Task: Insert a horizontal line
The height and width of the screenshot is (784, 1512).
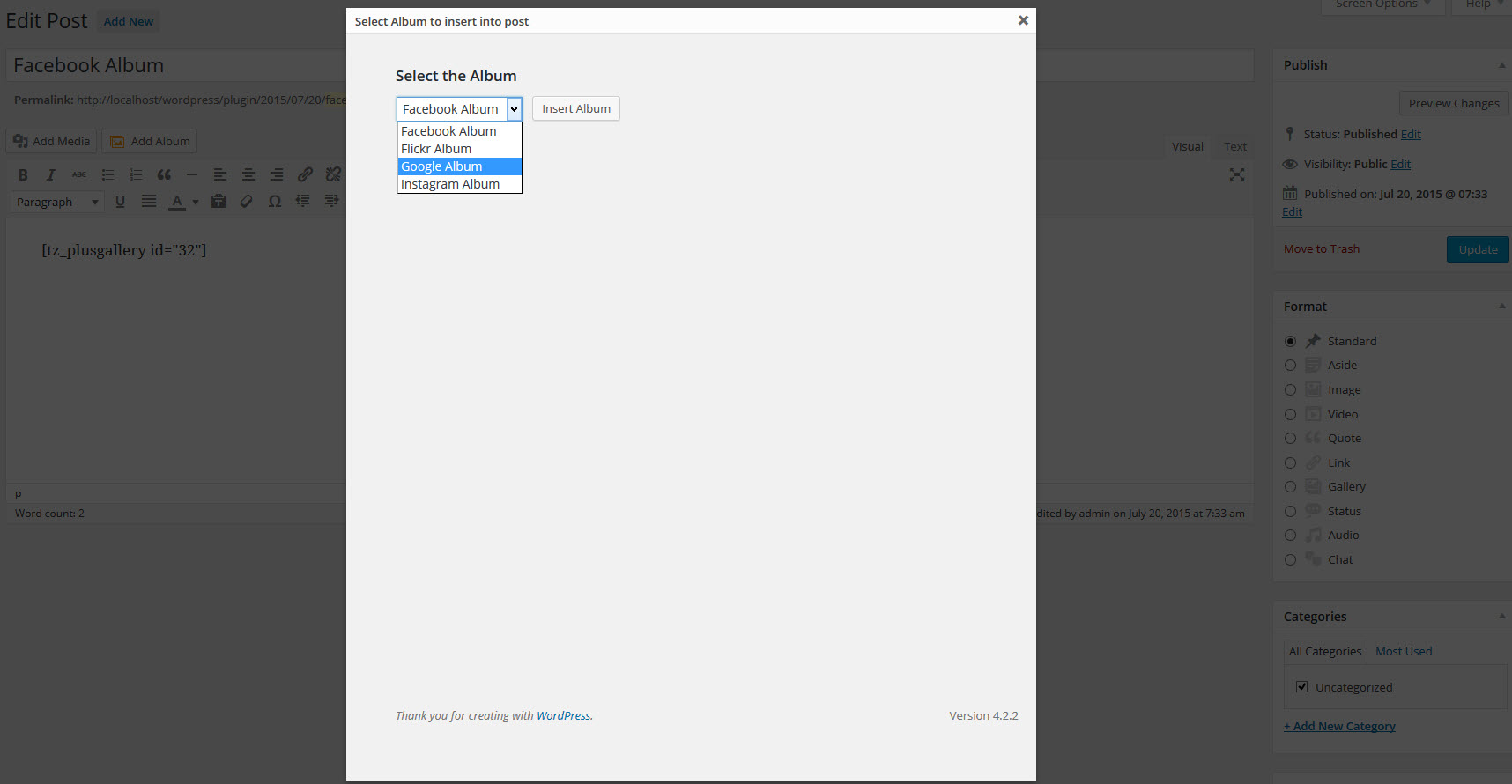Action: click(192, 174)
